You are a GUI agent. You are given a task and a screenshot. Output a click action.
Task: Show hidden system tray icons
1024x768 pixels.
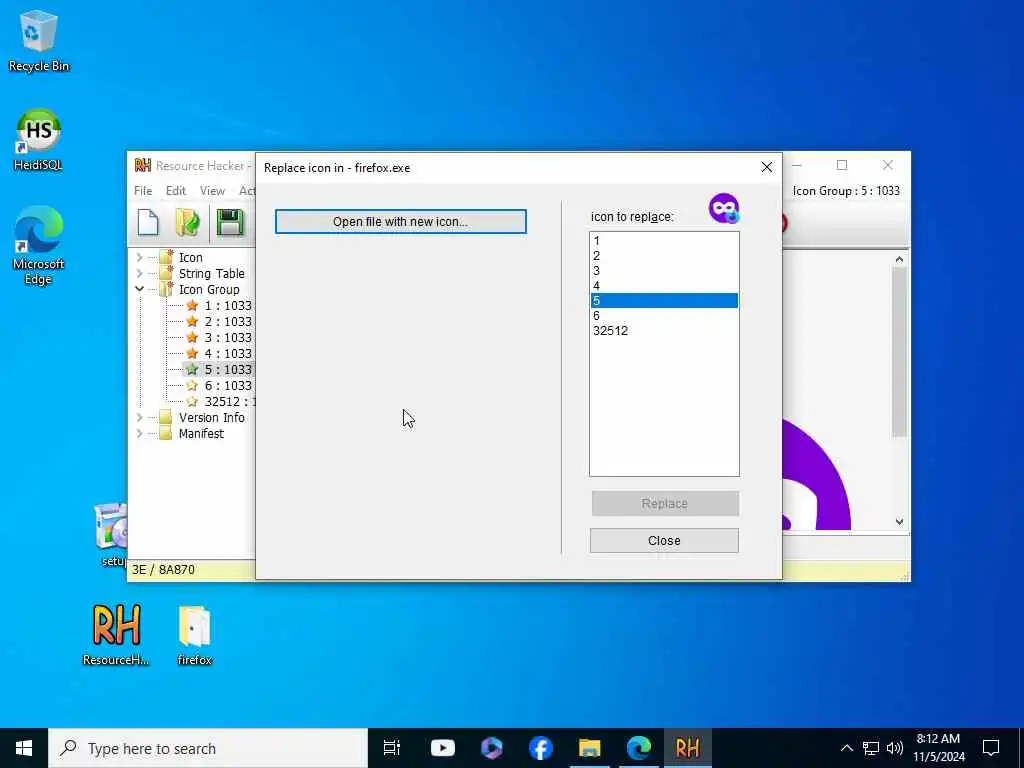point(846,748)
